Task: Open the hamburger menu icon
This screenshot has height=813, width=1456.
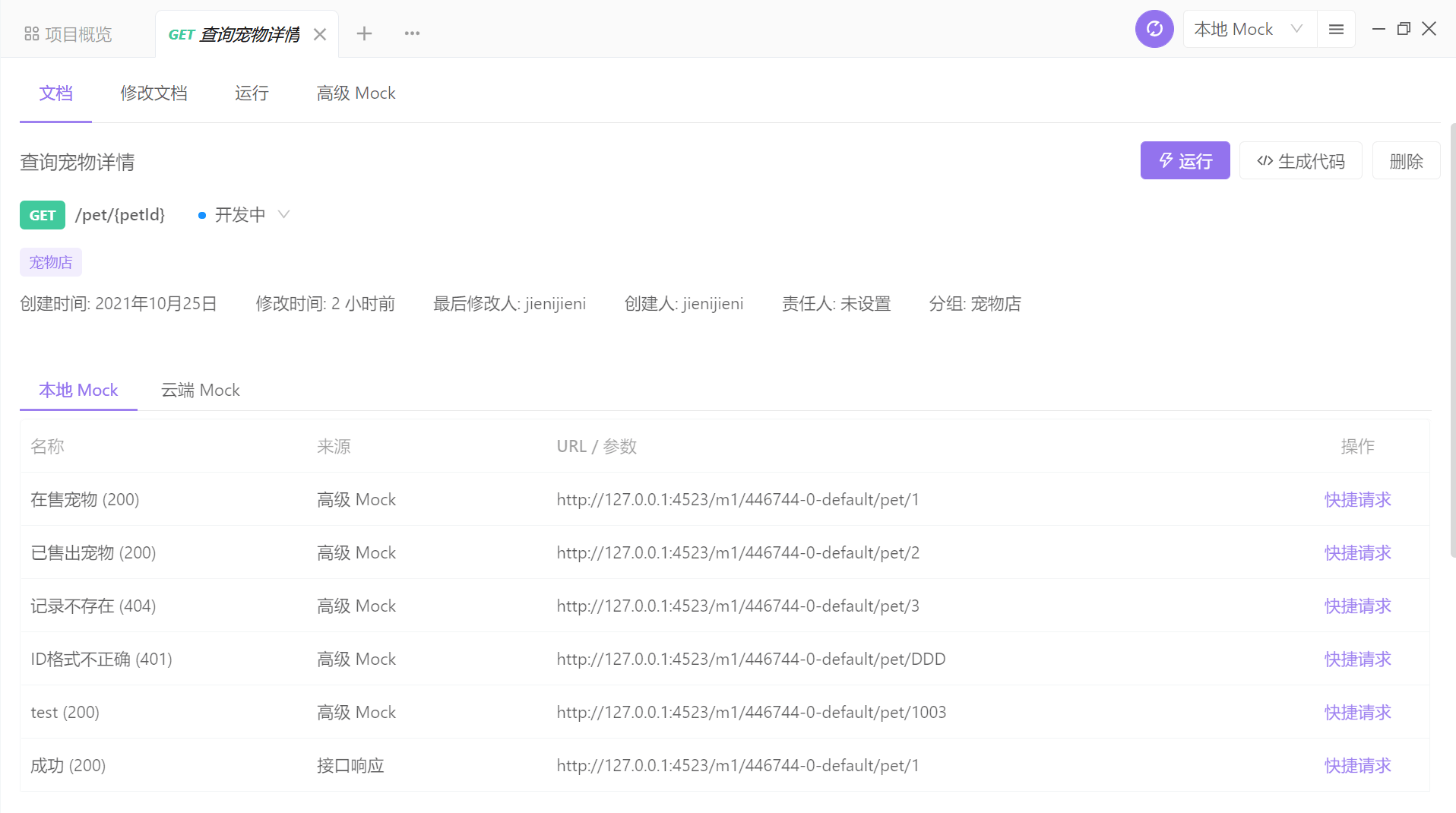Action: pos(1336,28)
